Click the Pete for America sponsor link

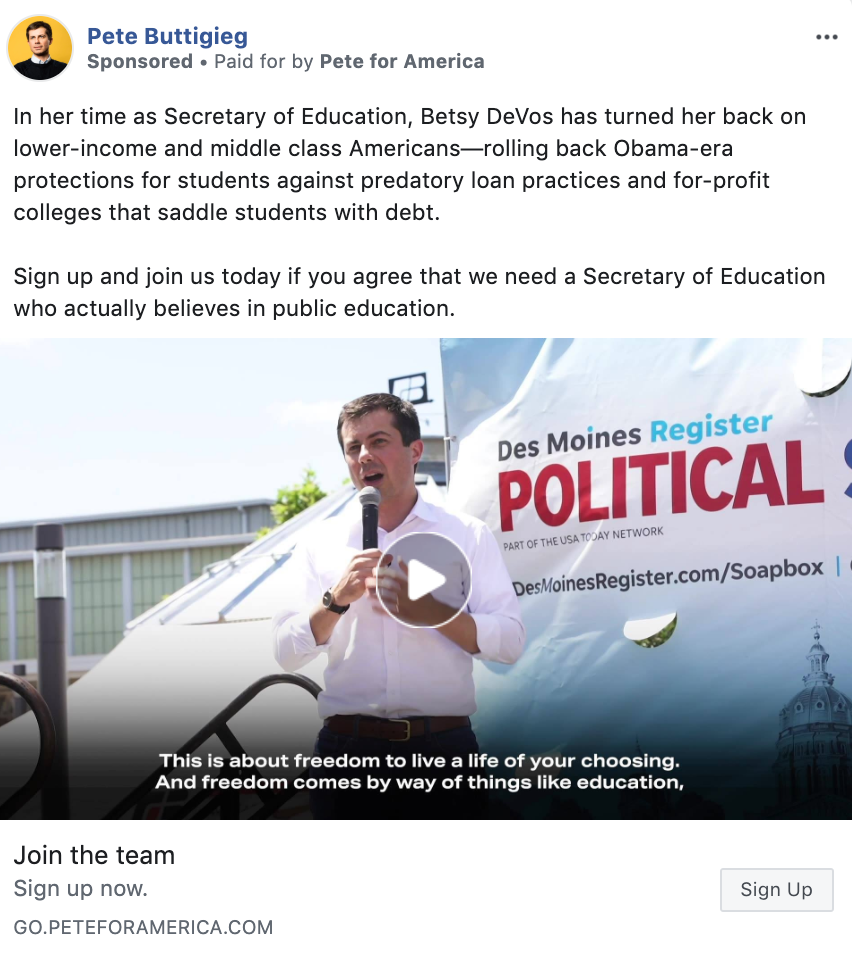402,62
